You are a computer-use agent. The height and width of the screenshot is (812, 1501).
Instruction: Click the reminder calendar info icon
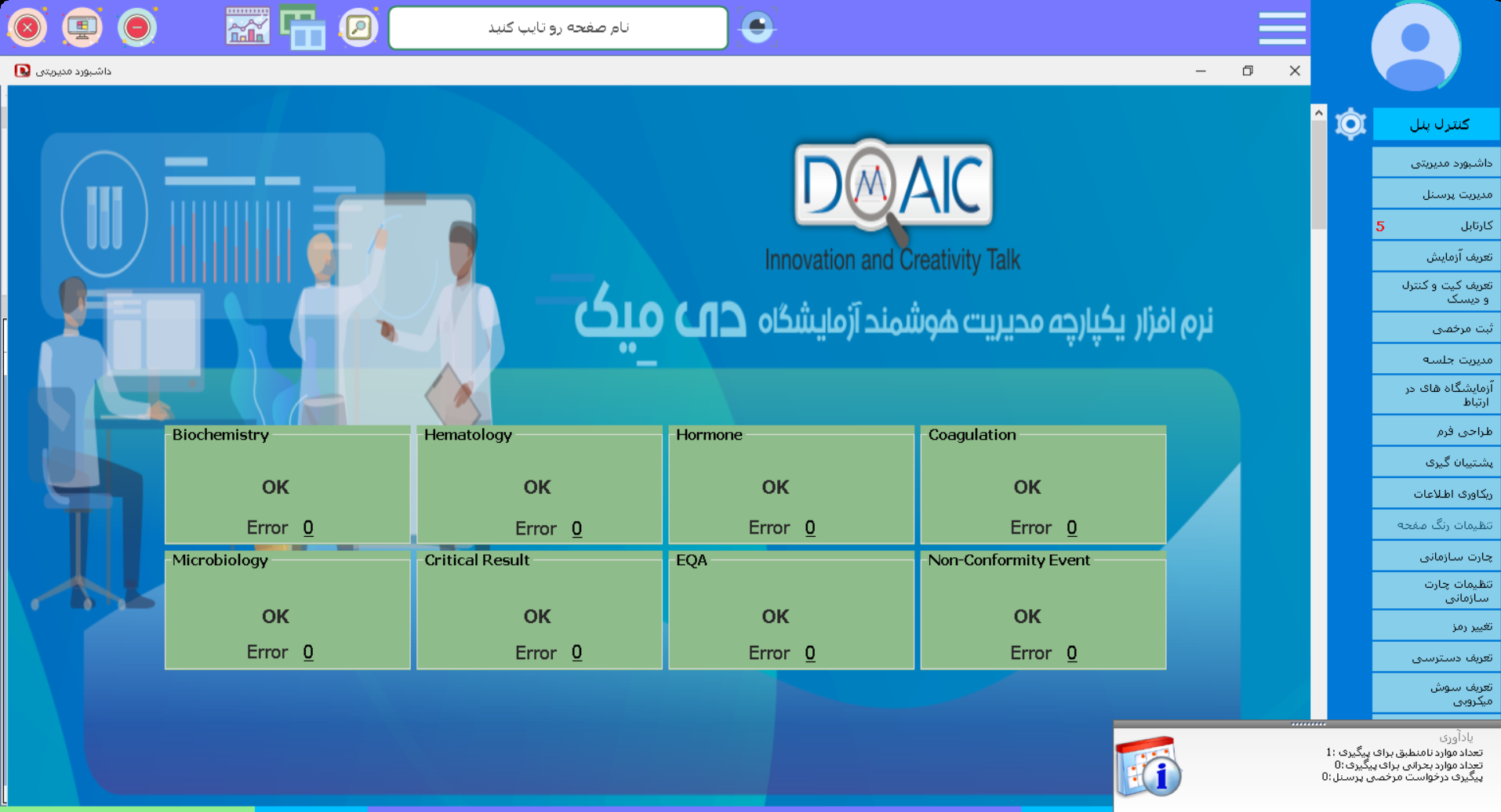(1148, 766)
